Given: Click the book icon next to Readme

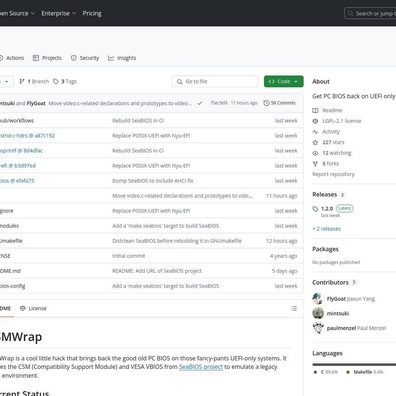Looking at the screenshot, I should coord(315,110).
